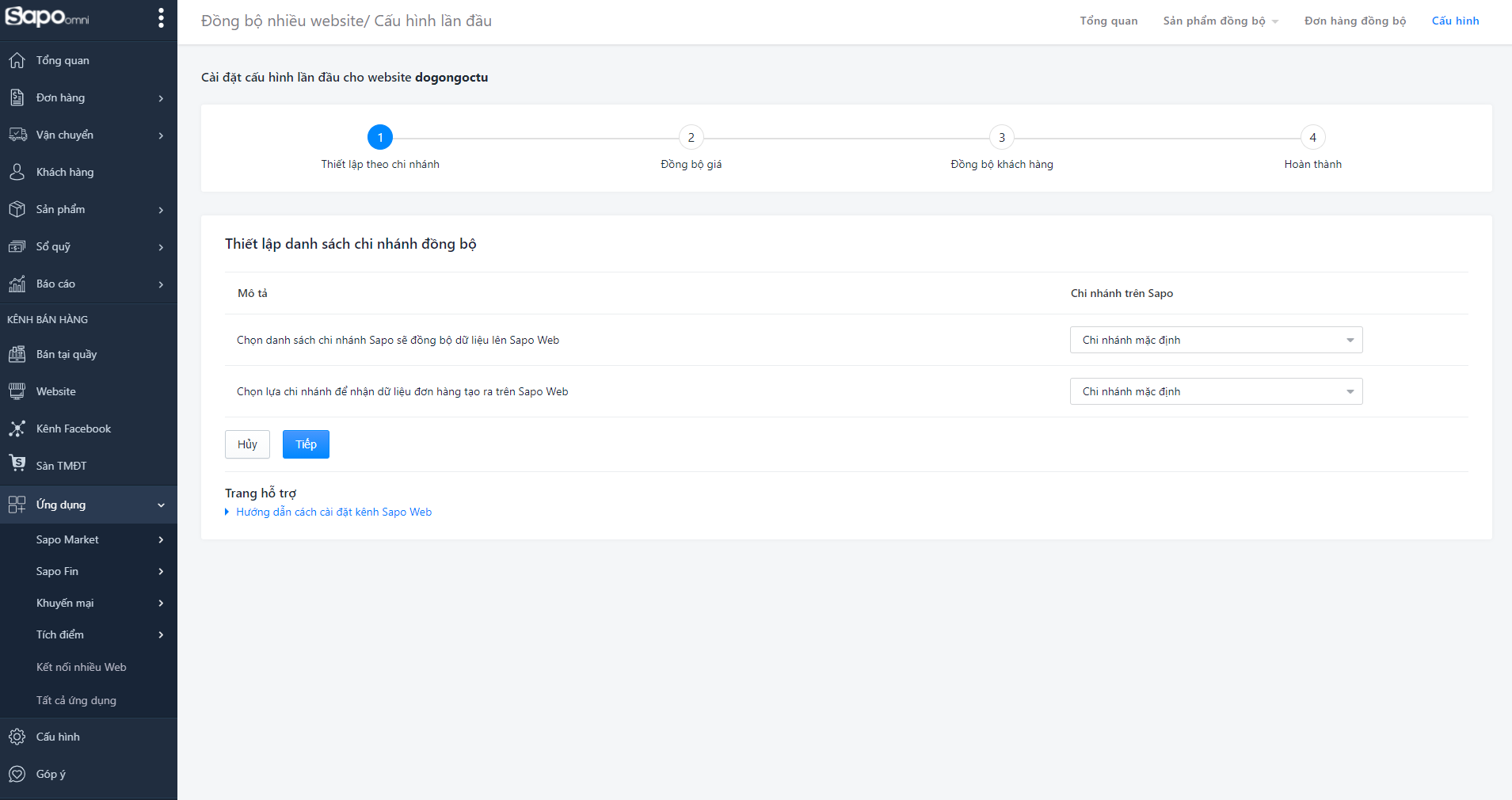Open the sync branch list dropdown
The width and height of the screenshot is (1512, 800).
(x=1216, y=340)
